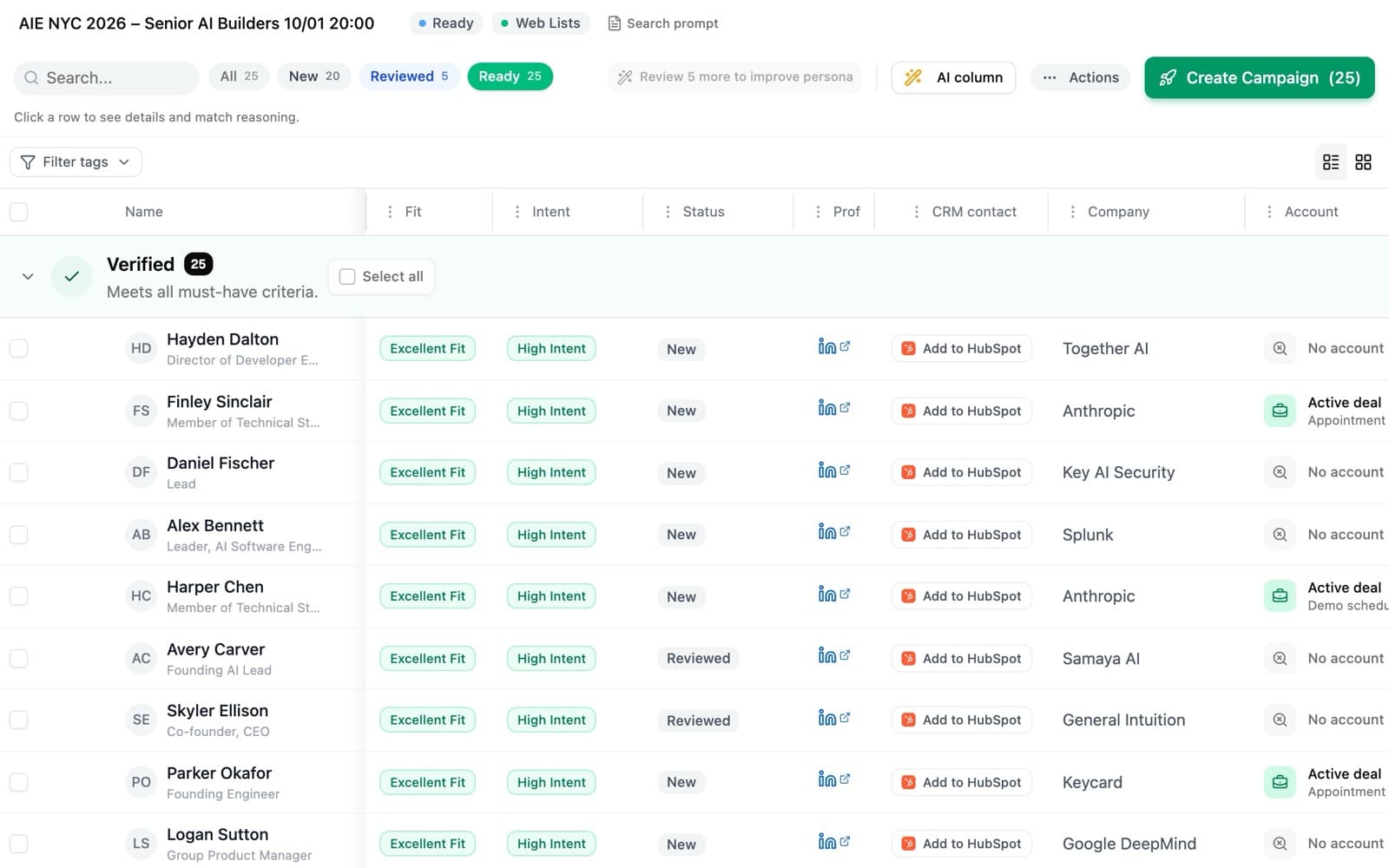Select Daniel Fischer's row checkbox
This screenshot has width=1389, height=868.
[x=18, y=472]
